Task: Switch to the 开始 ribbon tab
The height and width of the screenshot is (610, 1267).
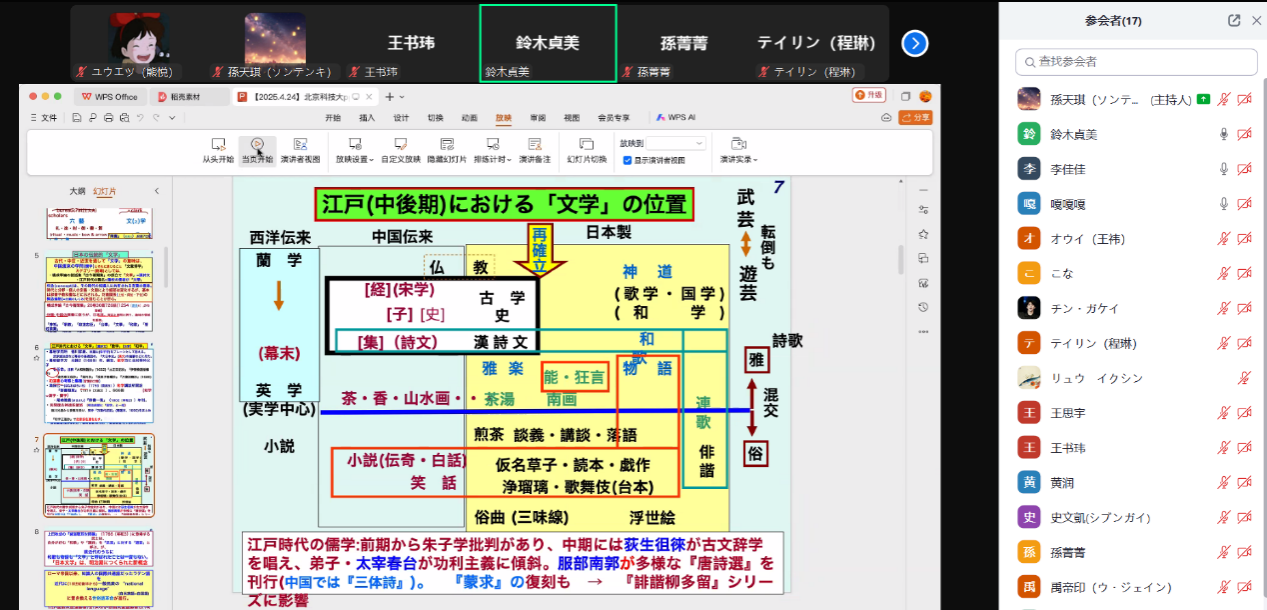Action: pos(333,118)
